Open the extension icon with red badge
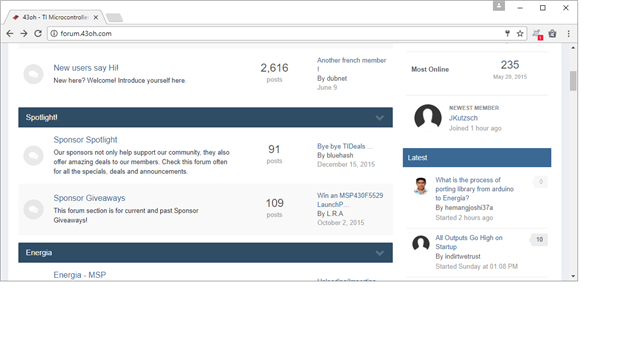Viewport: 619px width, 362px height. click(x=537, y=34)
